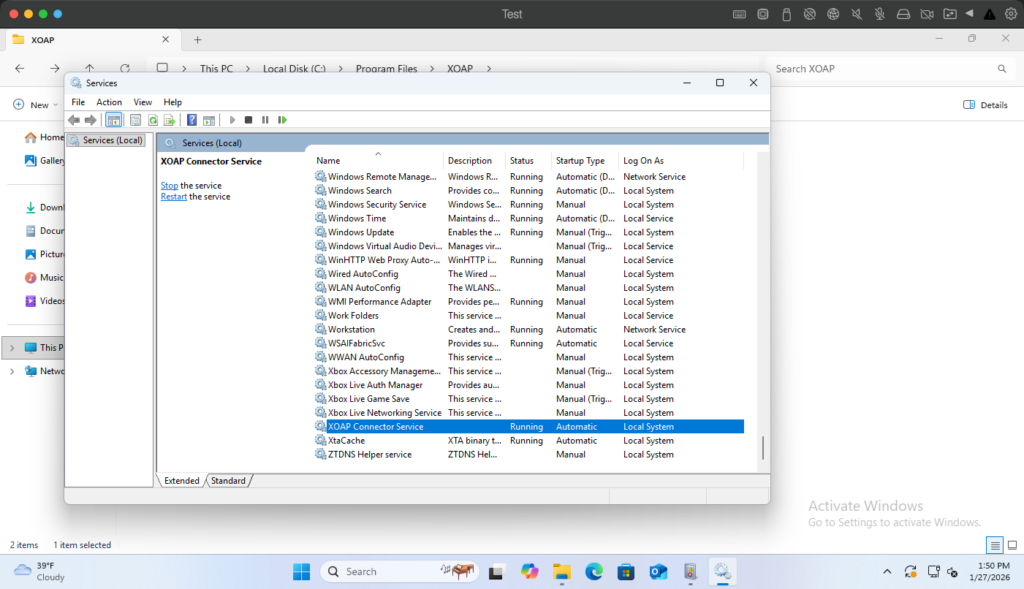The width and height of the screenshot is (1024, 589).
Task: Open the Properties toolbar icon
Action: tap(135, 120)
